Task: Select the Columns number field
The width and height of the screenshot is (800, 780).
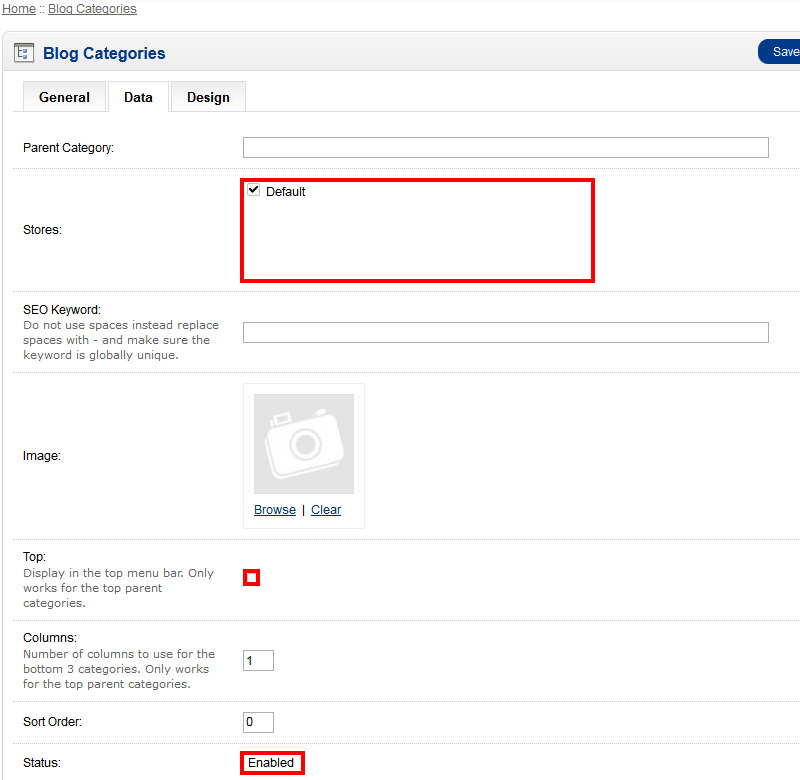Action: point(258,661)
